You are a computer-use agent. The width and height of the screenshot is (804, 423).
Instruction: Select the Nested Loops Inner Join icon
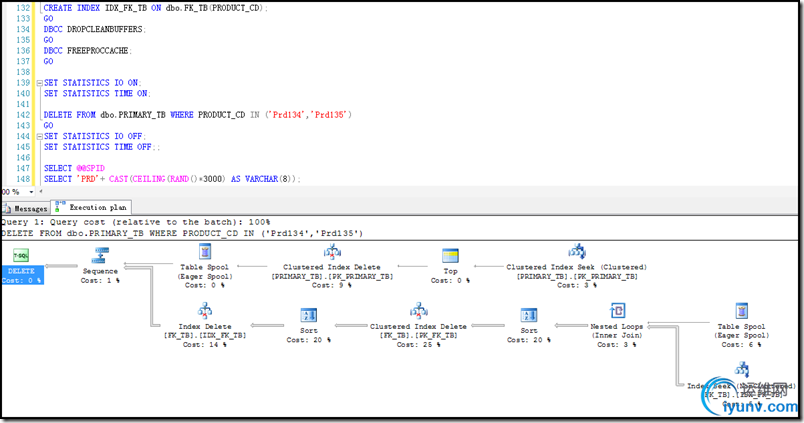[x=617, y=311]
